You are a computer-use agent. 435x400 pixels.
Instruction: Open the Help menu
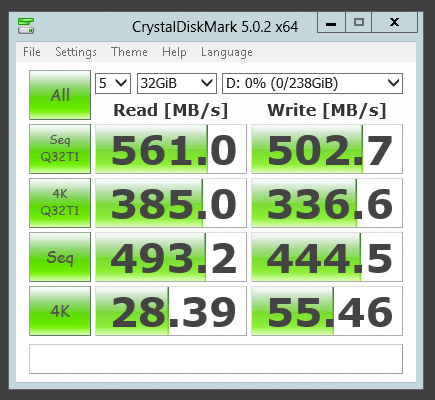[x=174, y=52]
